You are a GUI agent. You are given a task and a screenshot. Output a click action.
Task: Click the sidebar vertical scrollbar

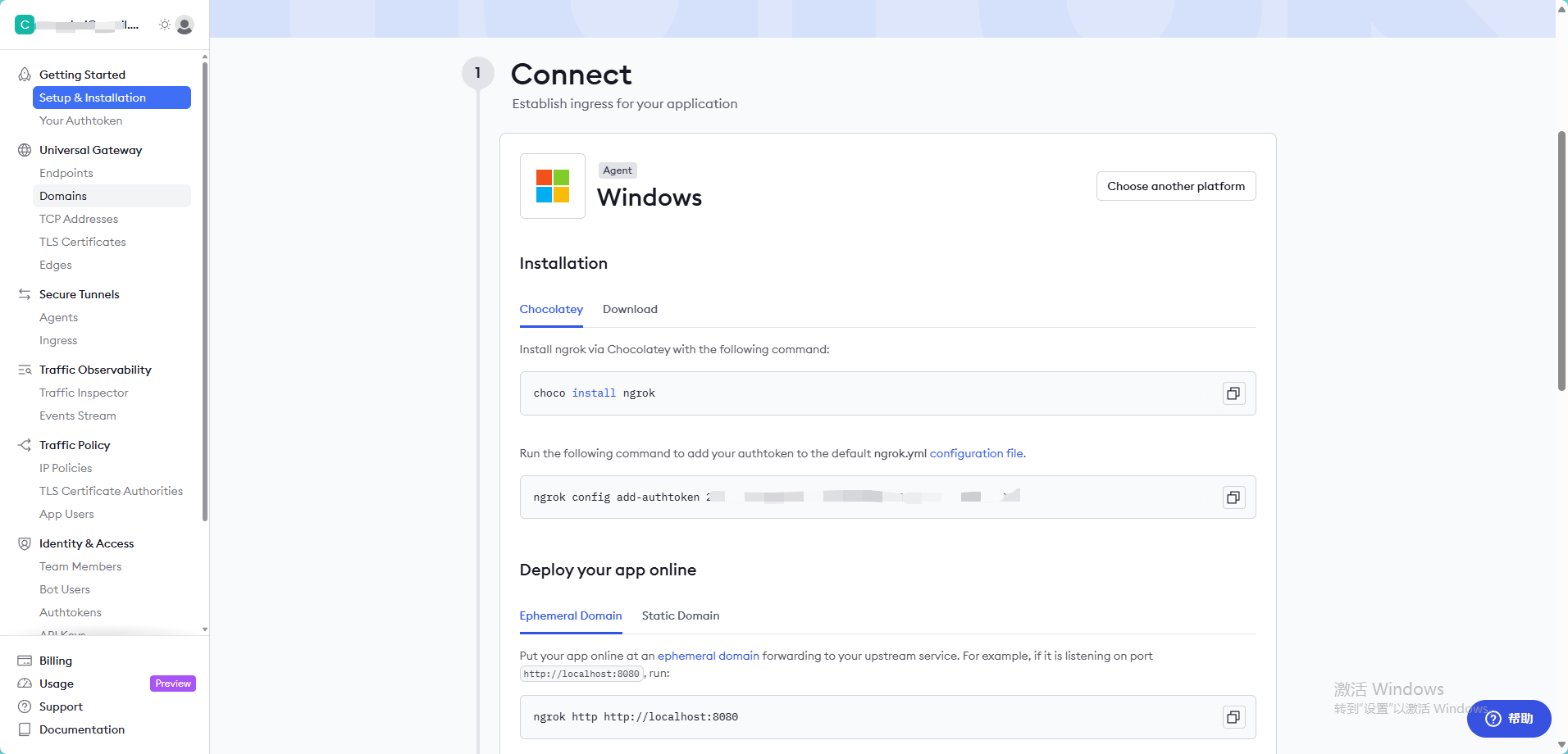tap(205, 291)
